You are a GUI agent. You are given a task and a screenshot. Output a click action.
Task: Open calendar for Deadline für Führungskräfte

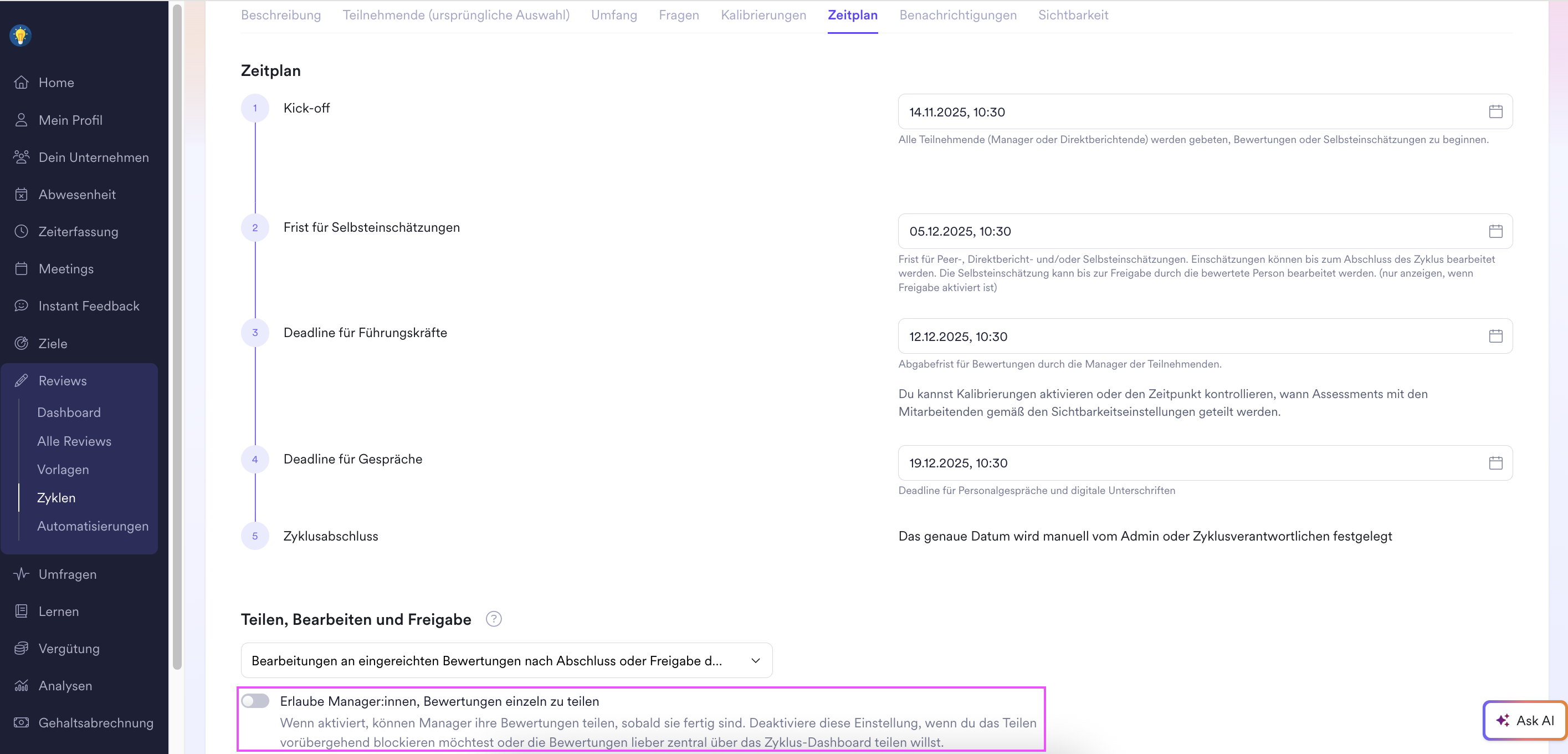pyautogui.click(x=1495, y=336)
